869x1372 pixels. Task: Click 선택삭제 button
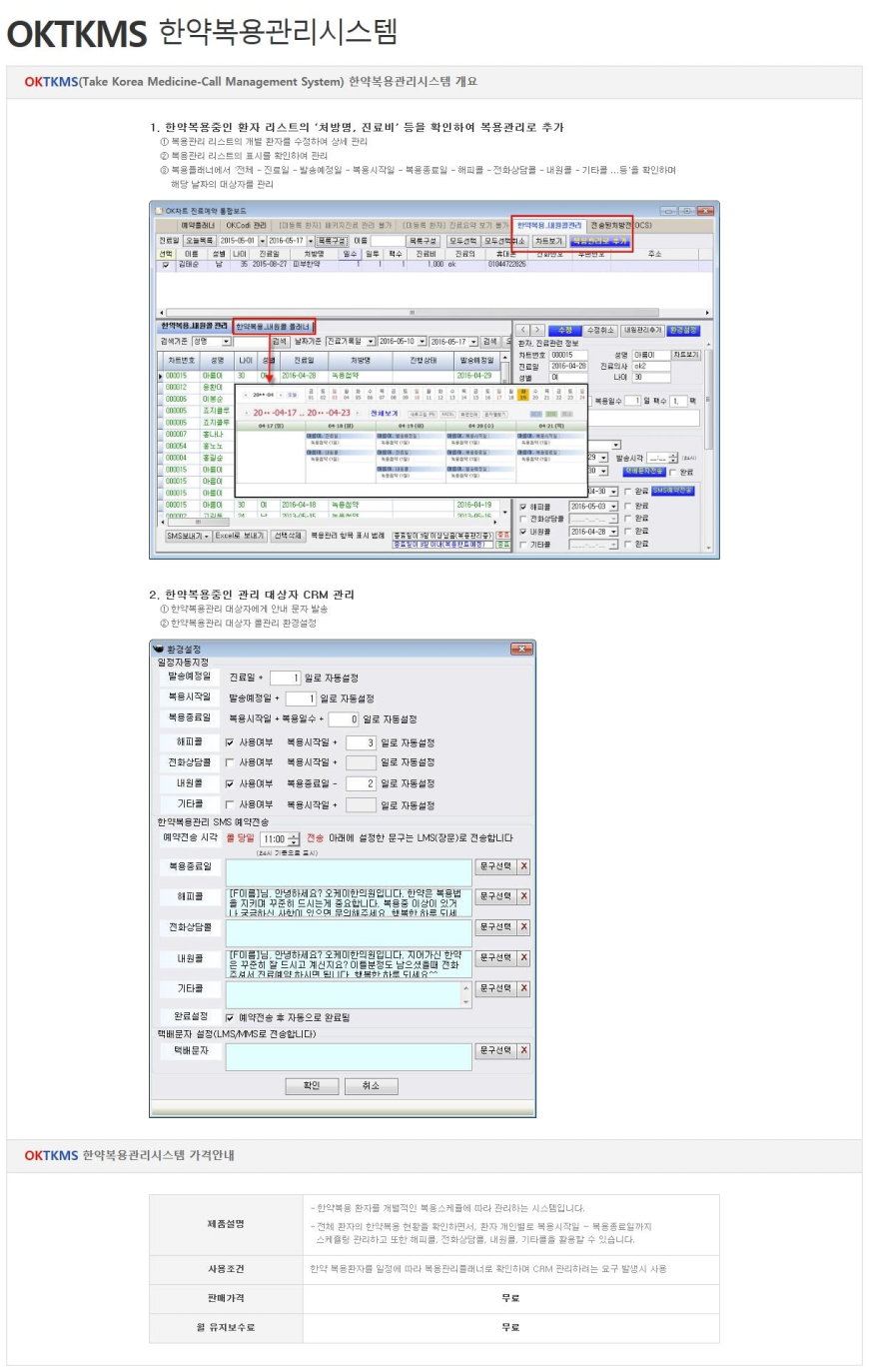(x=288, y=536)
